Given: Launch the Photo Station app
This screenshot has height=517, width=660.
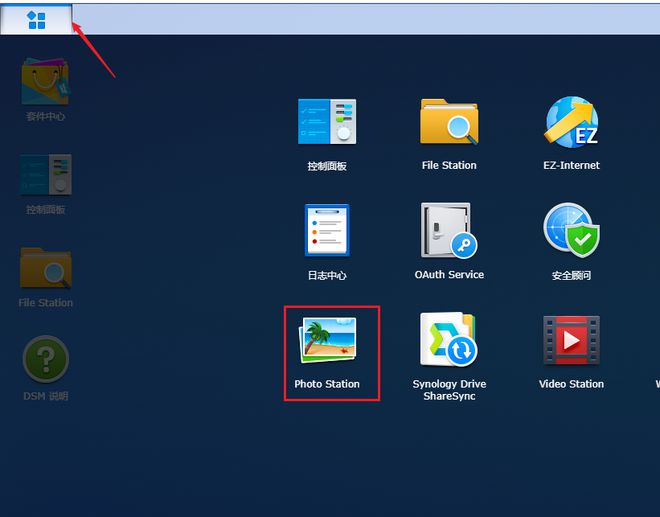Looking at the screenshot, I should point(327,340).
